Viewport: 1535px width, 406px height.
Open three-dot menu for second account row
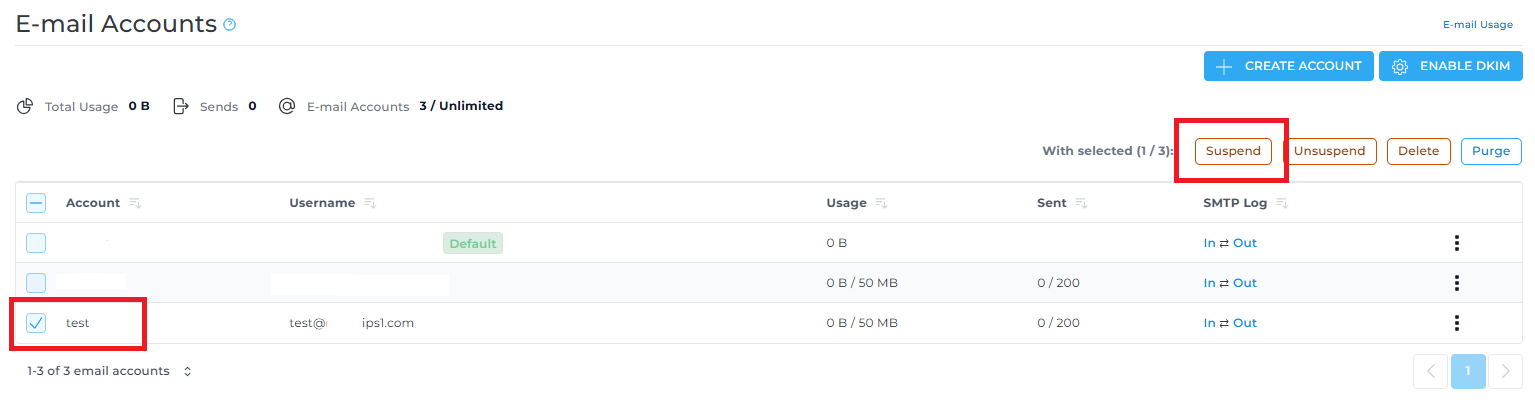[x=1457, y=283]
